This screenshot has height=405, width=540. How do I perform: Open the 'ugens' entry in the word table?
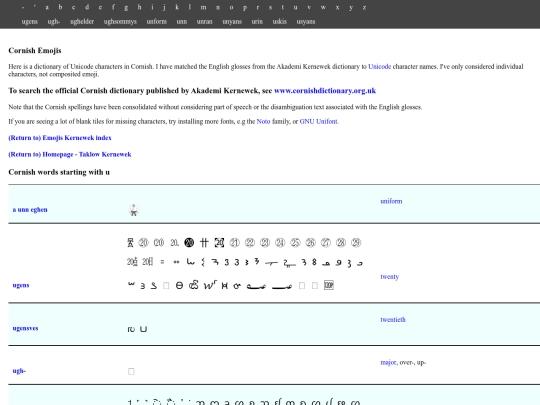click(21, 285)
